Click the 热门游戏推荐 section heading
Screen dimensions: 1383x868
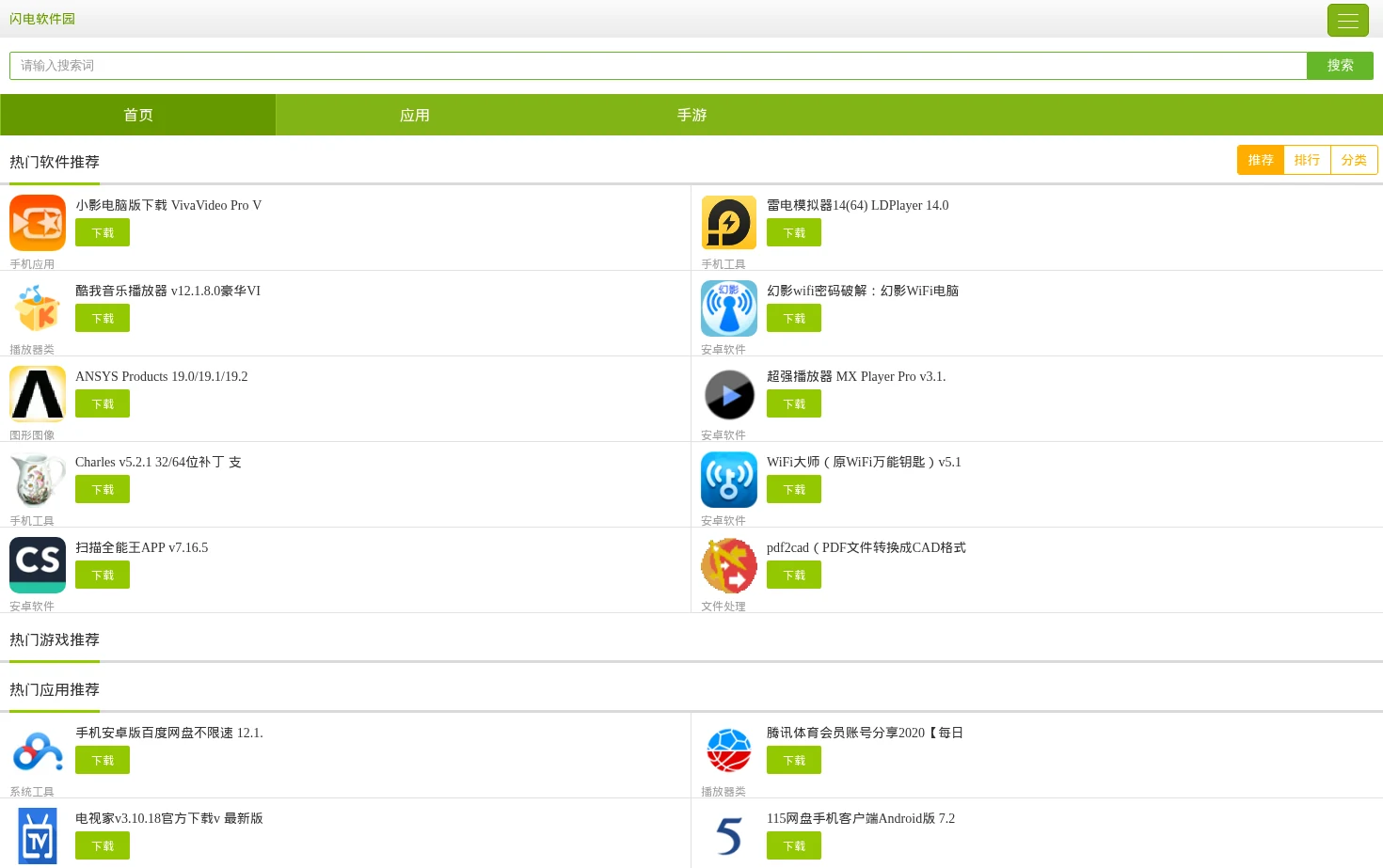tap(55, 639)
